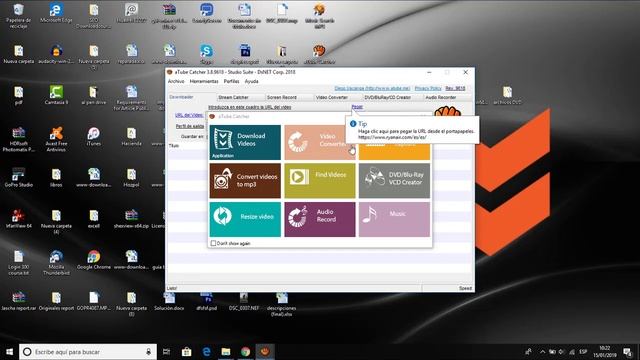Click the Microsoft Edge desktop icon

tap(56, 13)
